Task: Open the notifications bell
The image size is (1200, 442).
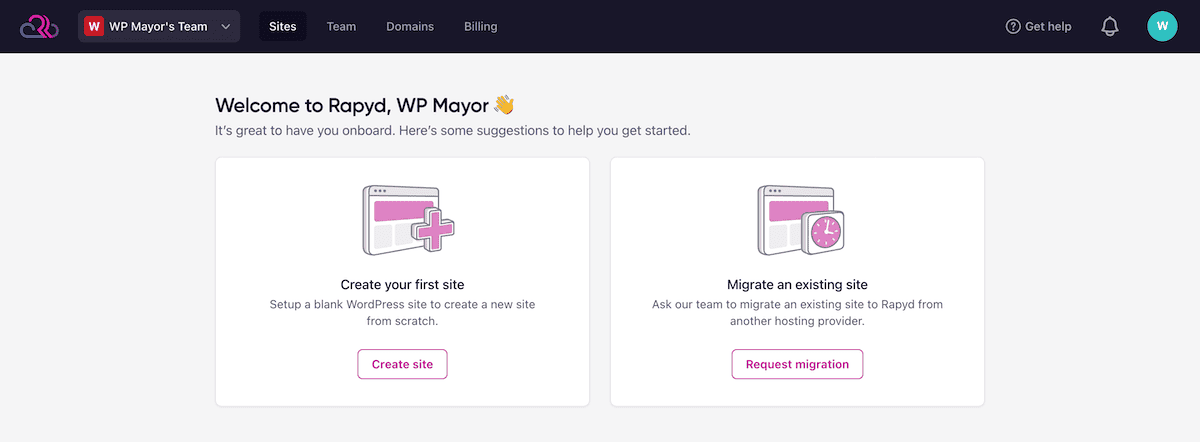Action: click(1110, 27)
